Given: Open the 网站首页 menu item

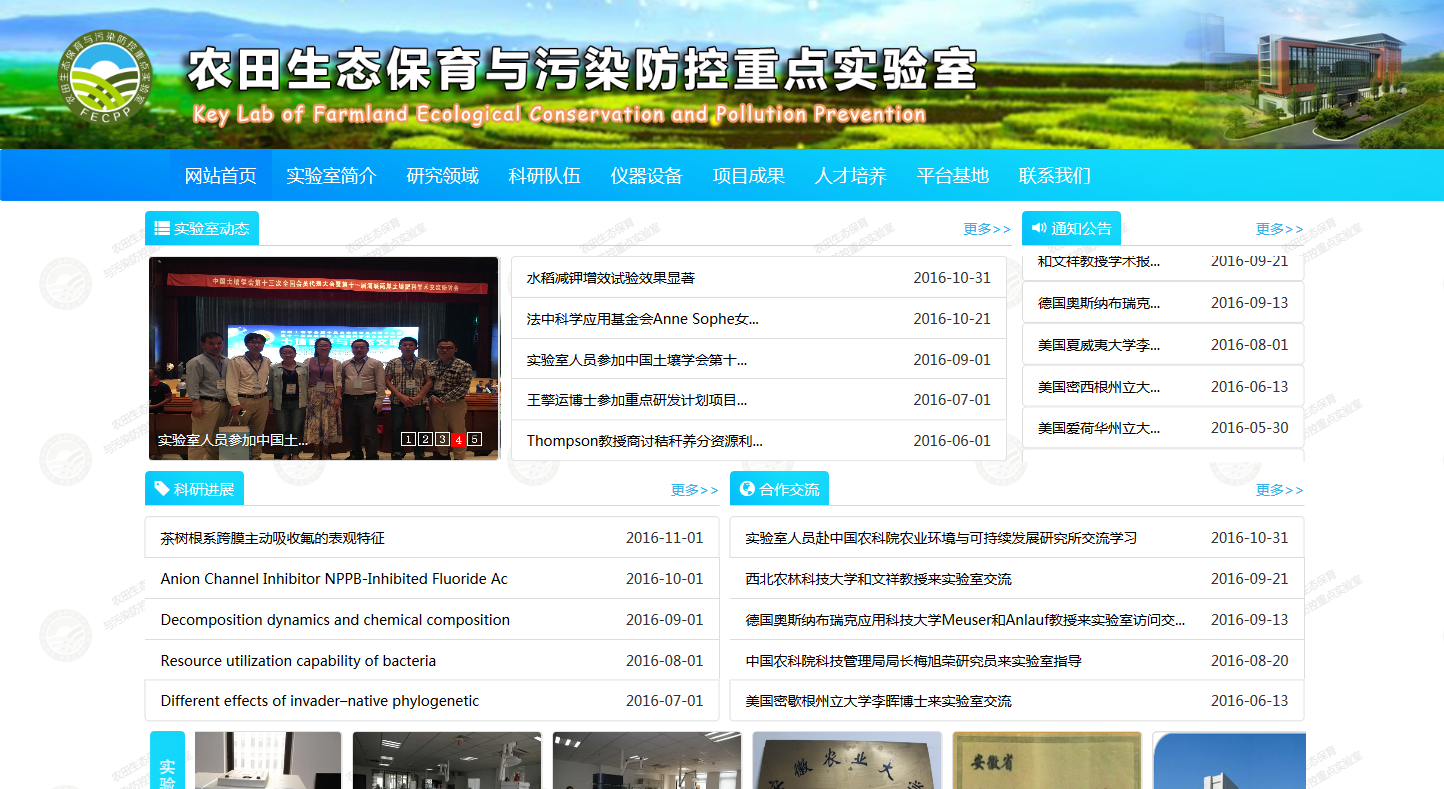Looking at the screenshot, I should pyautogui.click(x=220, y=176).
